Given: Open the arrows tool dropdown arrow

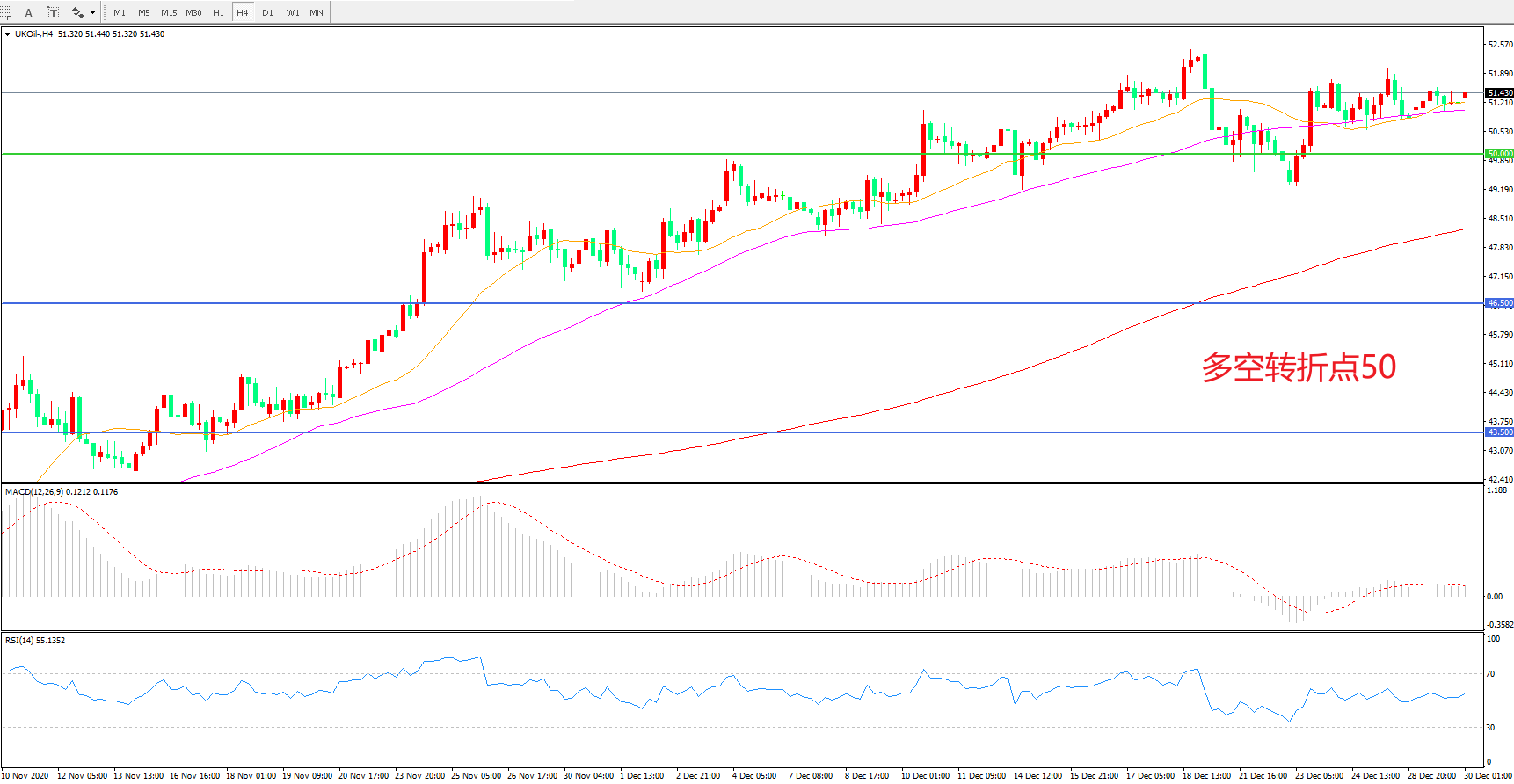Looking at the screenshot, I should point(92,12).
